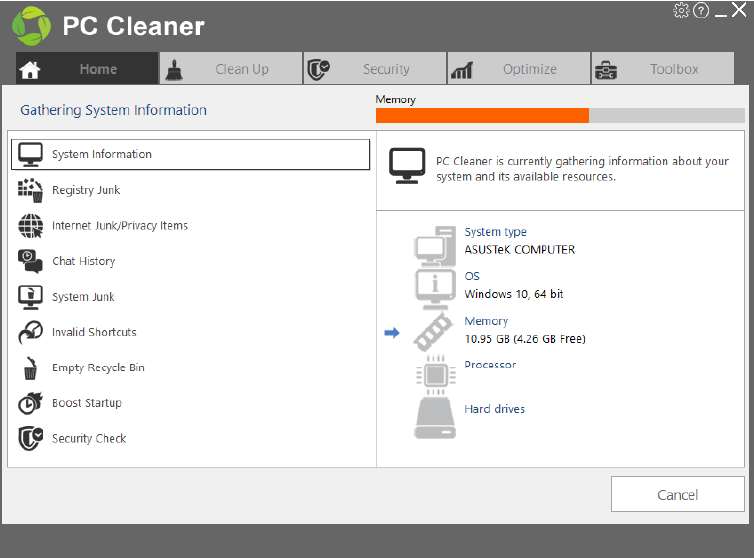Click the Windows 10, 64 bit value

(514, 294)
